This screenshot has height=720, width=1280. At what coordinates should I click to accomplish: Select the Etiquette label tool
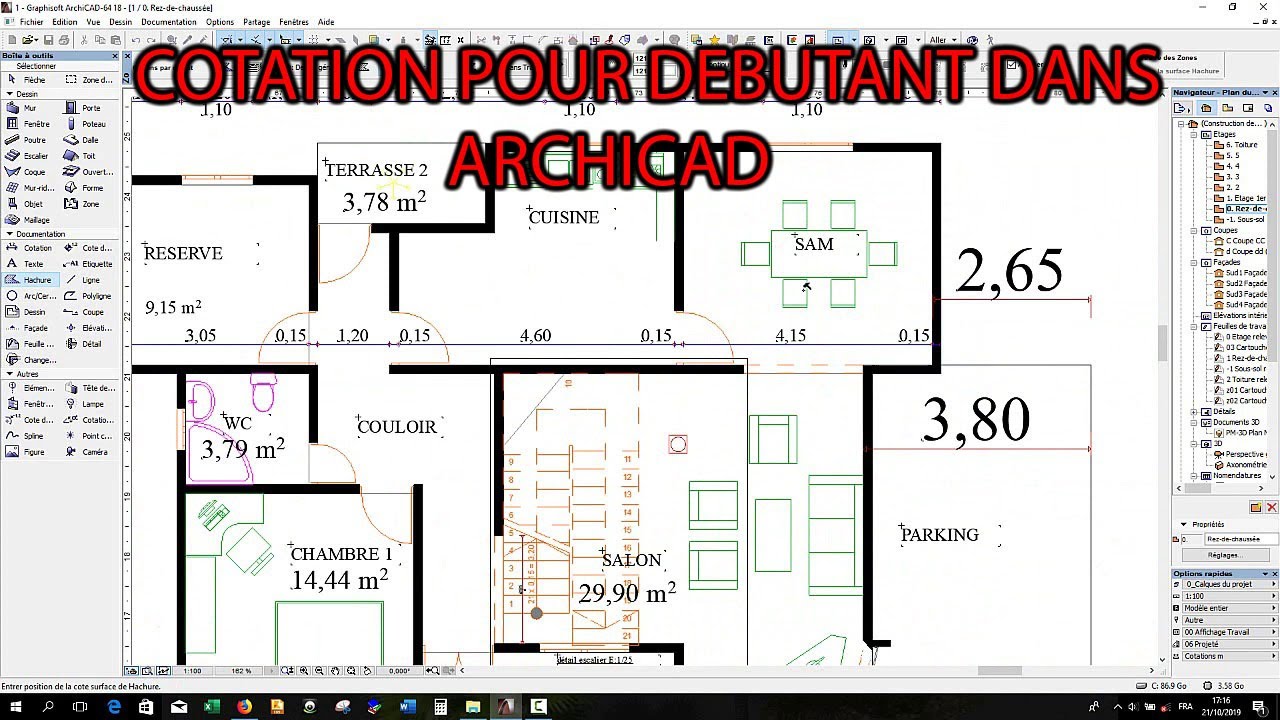point(91,264)
